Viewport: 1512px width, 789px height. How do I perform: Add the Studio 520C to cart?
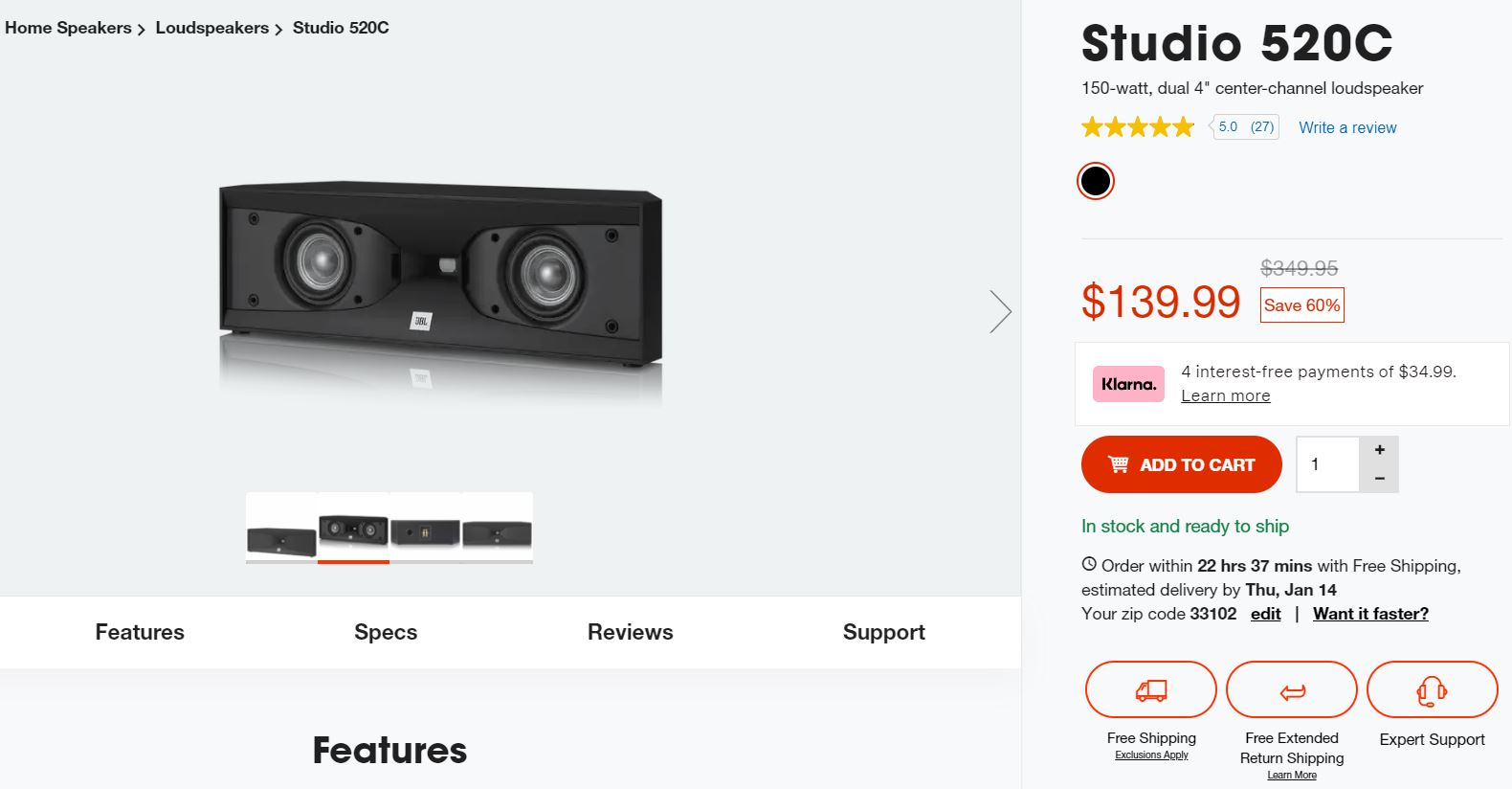(x=1181, y=464)
